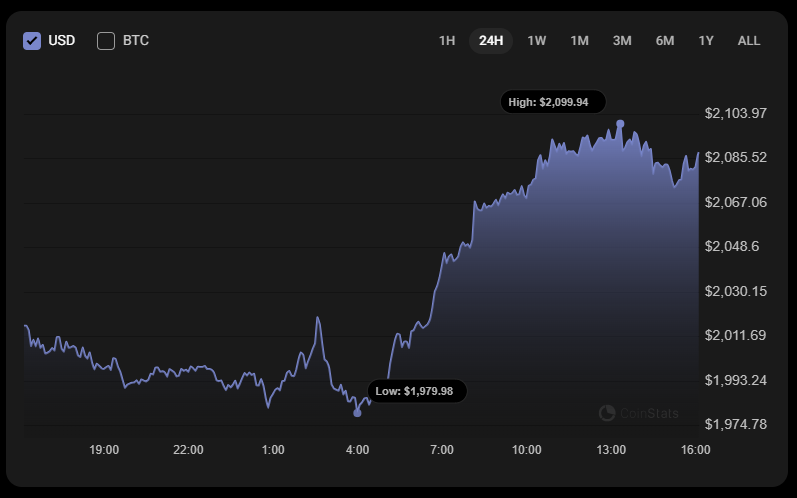
Task: Select the low price point marker
Action: [x=357, y=413]
